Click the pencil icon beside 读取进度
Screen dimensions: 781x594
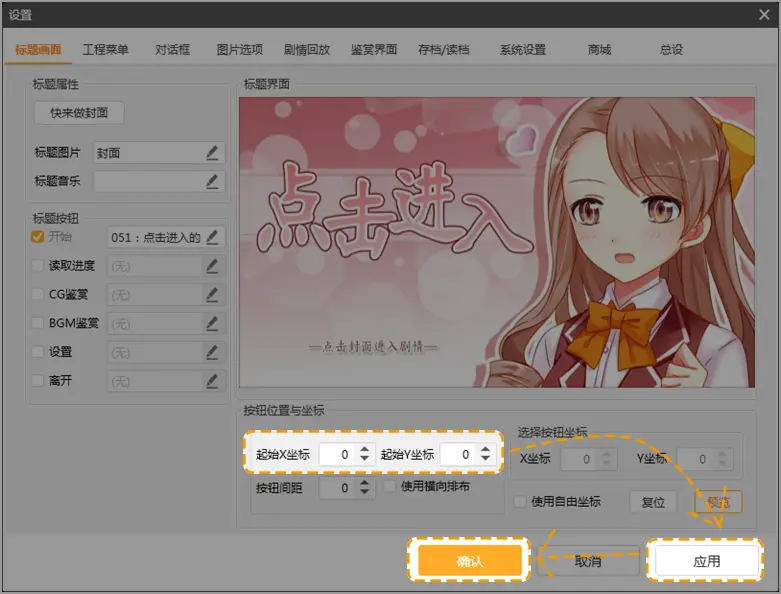[212, 266]
